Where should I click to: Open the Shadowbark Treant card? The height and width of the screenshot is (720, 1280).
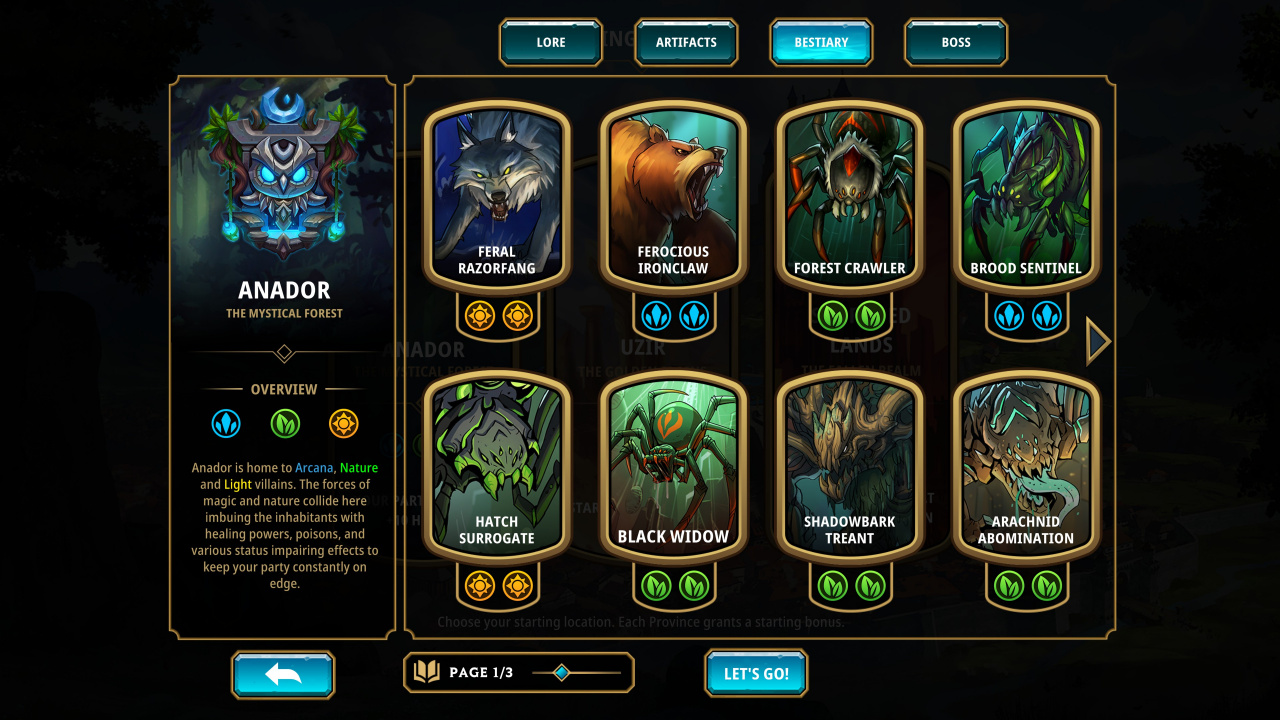coord(850,466)
